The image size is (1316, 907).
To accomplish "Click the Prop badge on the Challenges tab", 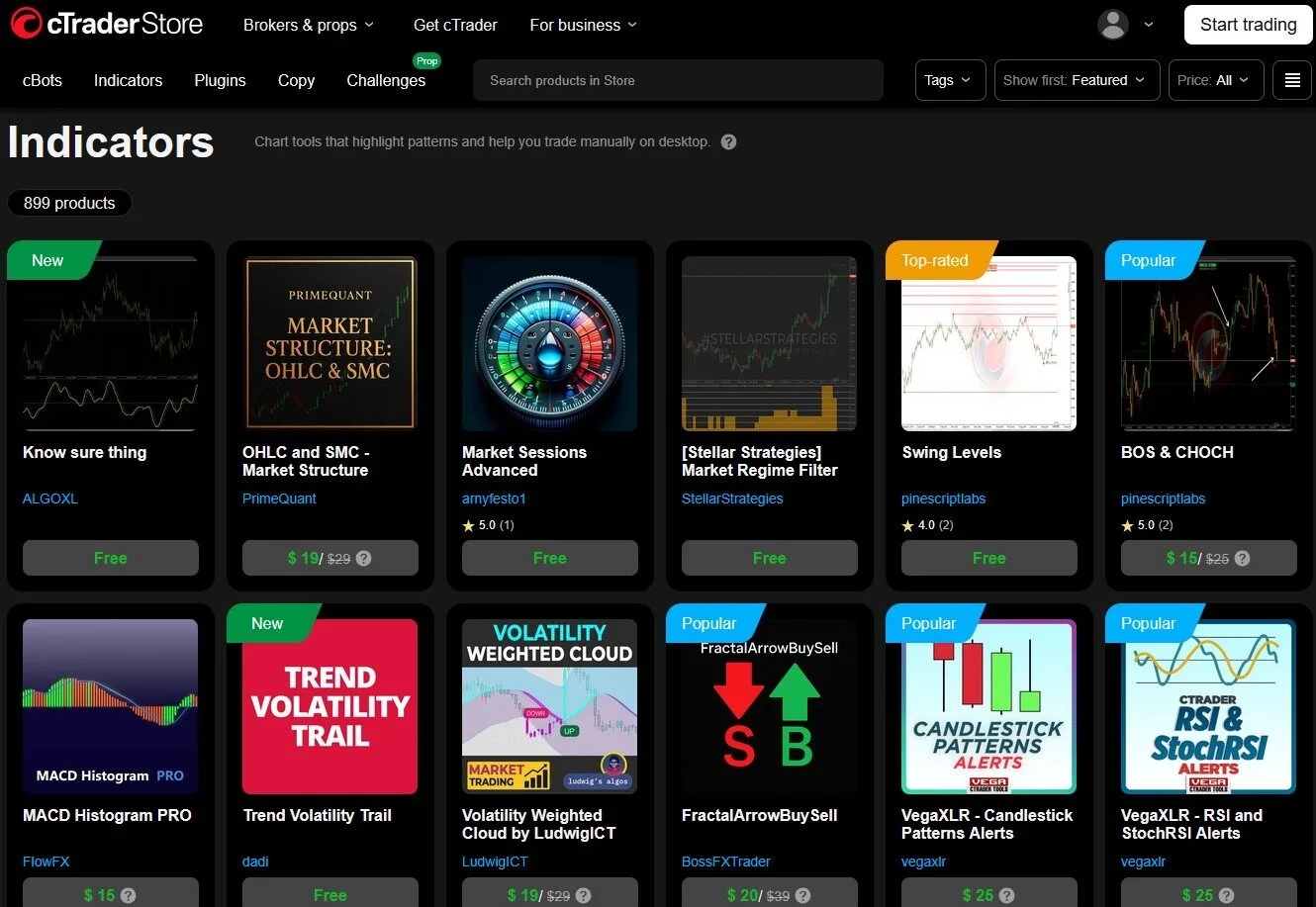I will [426, 60].
